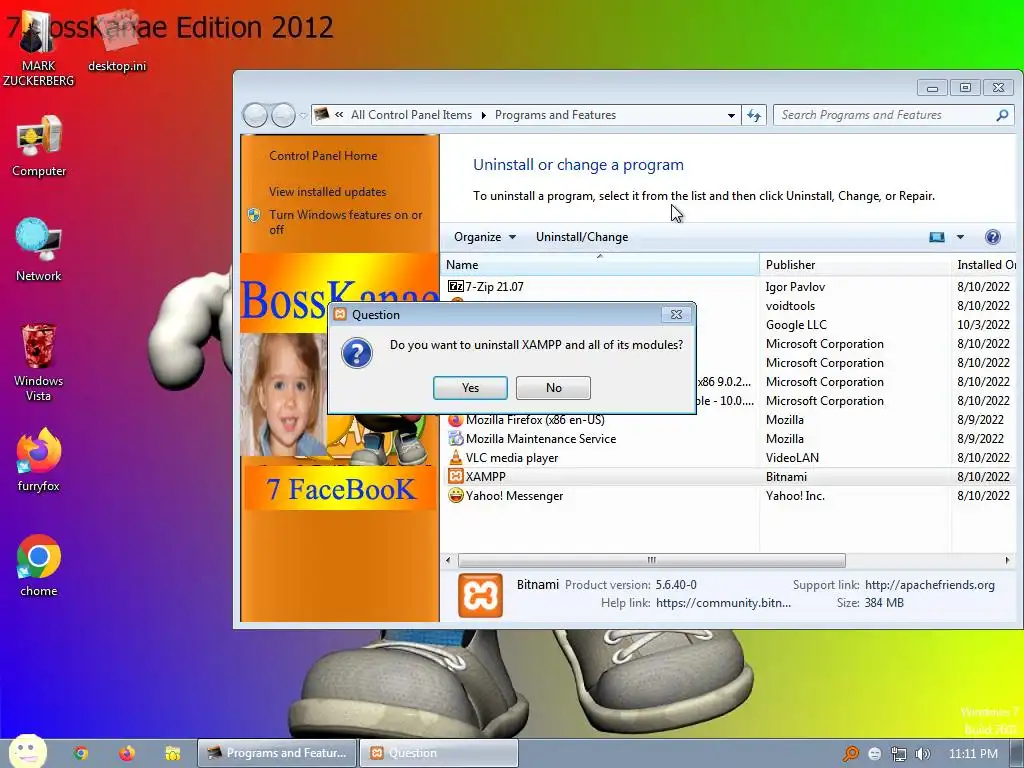Open View installed updates link

tap(327, 192)
